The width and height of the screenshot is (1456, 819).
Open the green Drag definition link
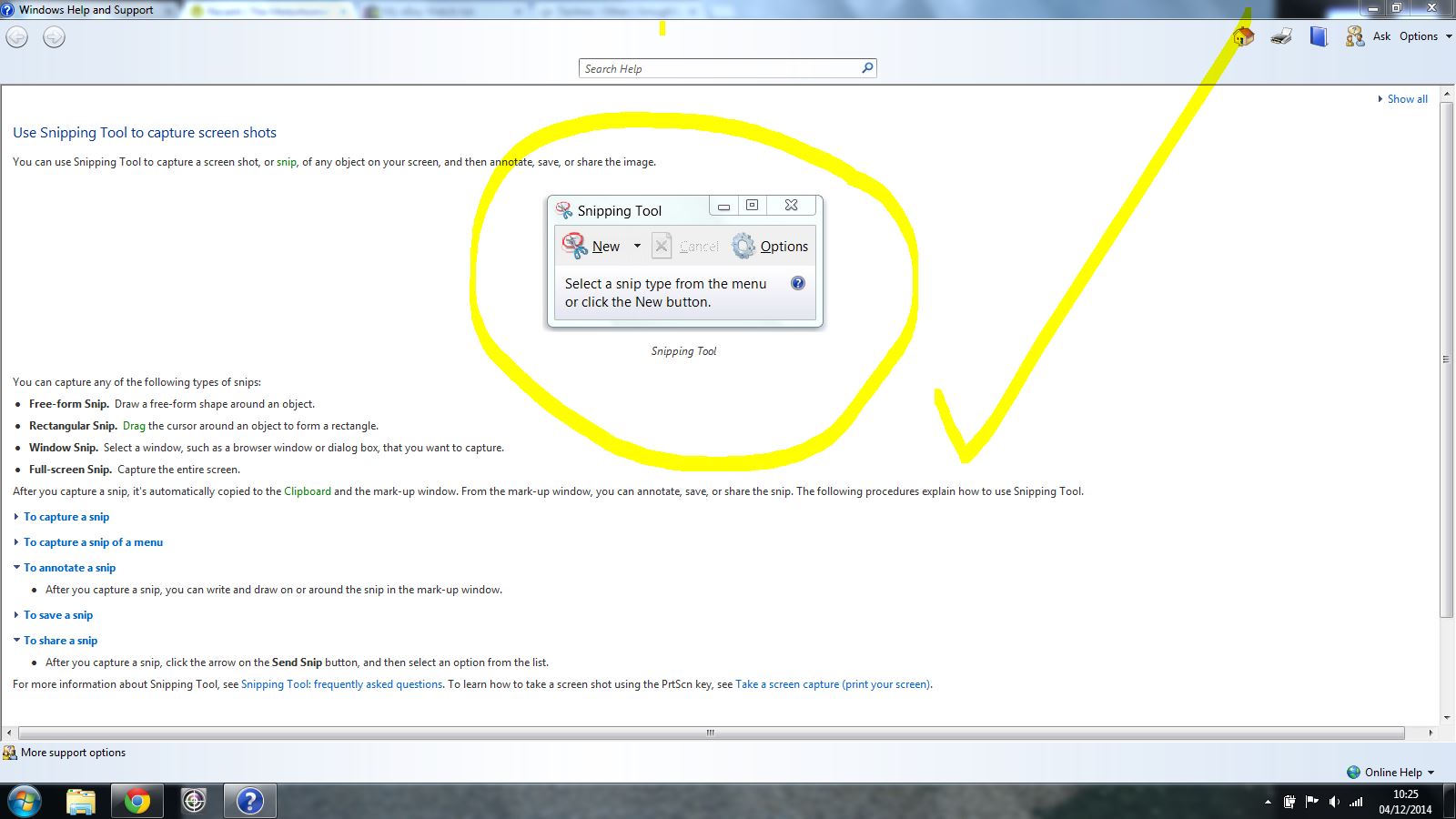click(134, 426)
